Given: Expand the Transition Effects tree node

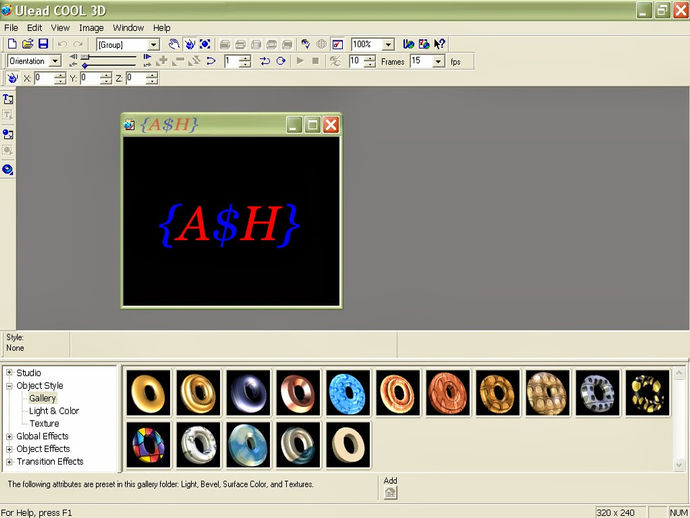Looking at the screenshot, I should coord(9,462).
